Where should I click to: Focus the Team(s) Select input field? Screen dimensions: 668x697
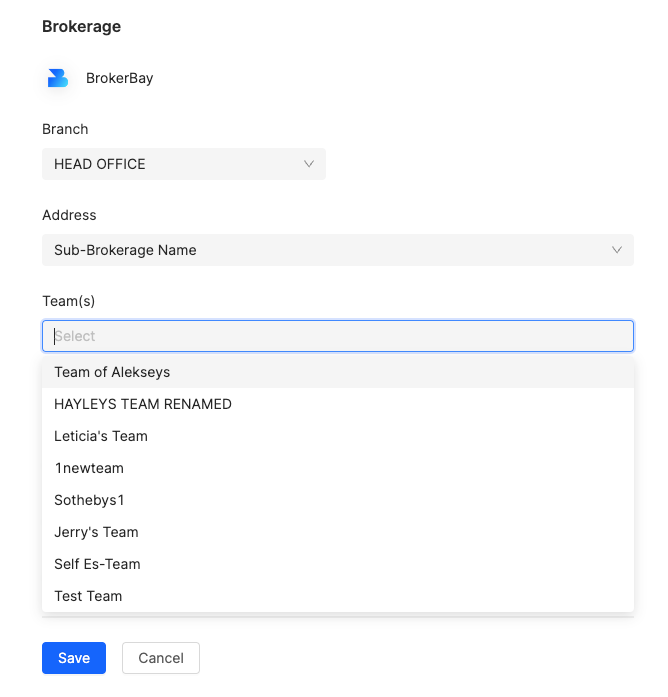pyautogui.click(x=338, y=336)
